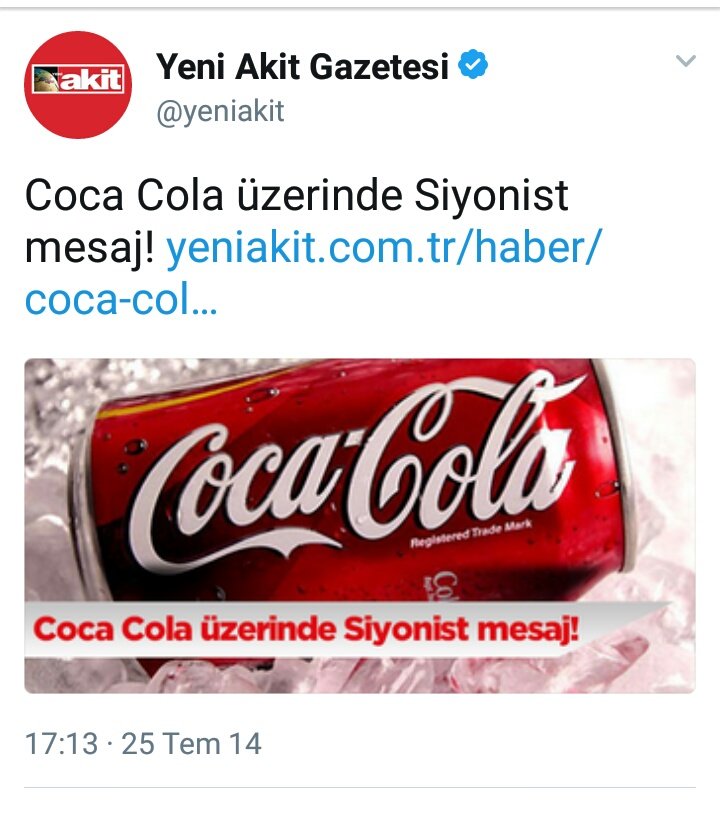The height and width of the screenshot is (818, 720).
Task: Click the truncated coca-col… link text
Action: point(121,300)
